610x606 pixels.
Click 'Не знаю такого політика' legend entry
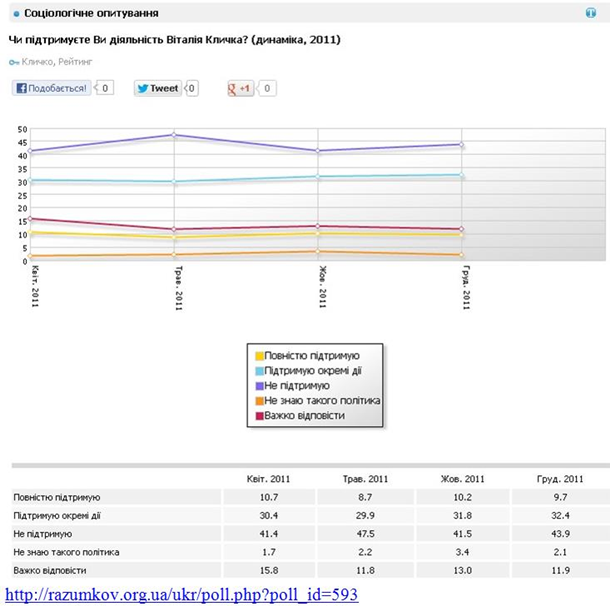click(x=322, y=400)
